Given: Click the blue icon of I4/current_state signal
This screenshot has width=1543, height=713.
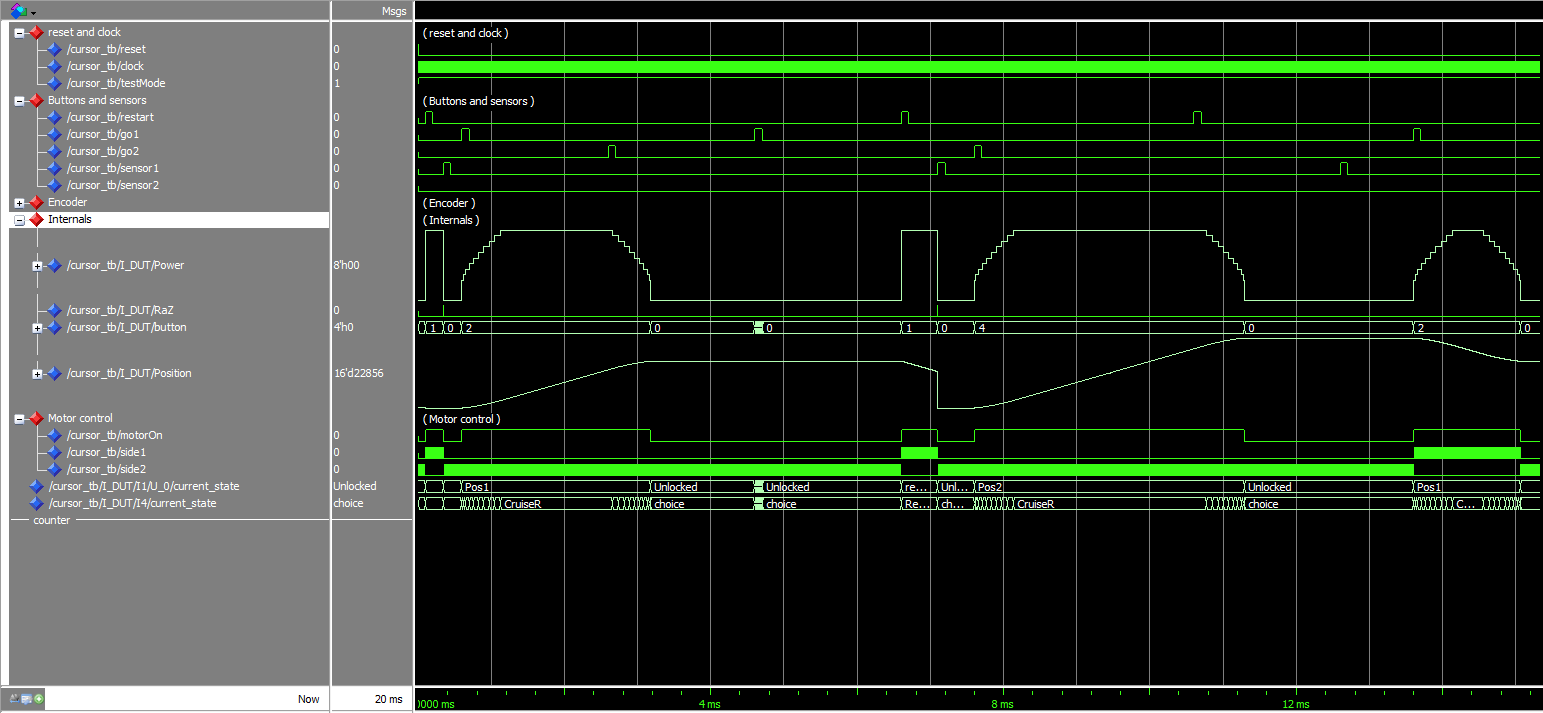Looking at the screenshot, I should [x=38, y=504].
